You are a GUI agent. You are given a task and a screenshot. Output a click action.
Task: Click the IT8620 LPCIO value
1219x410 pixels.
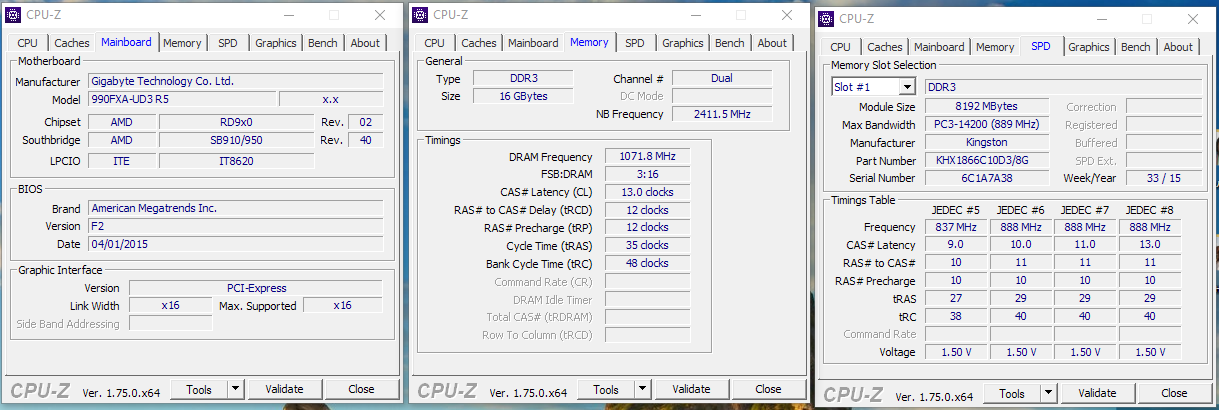235,160
